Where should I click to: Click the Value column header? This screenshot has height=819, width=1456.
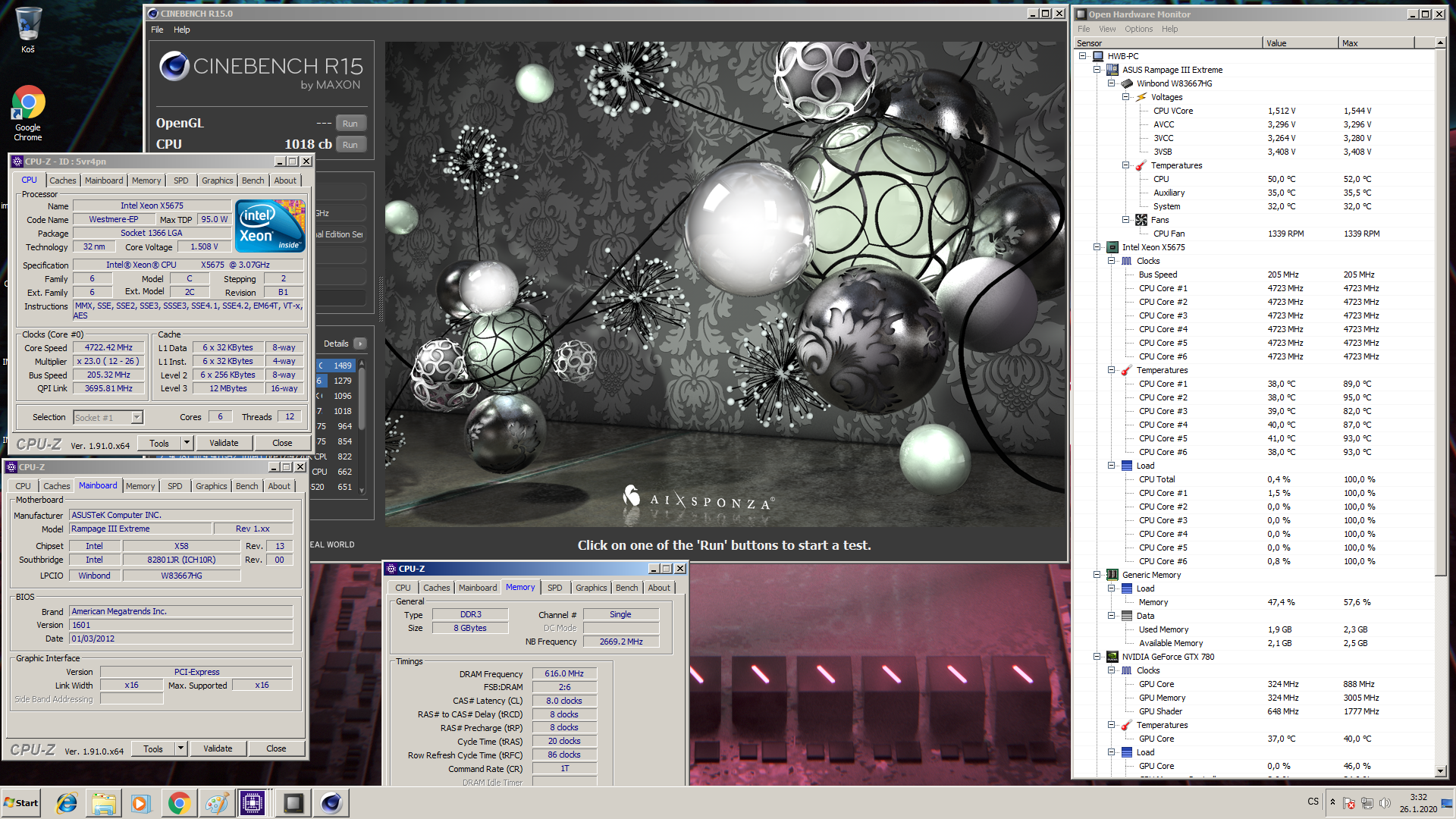tap(1300, 43)
